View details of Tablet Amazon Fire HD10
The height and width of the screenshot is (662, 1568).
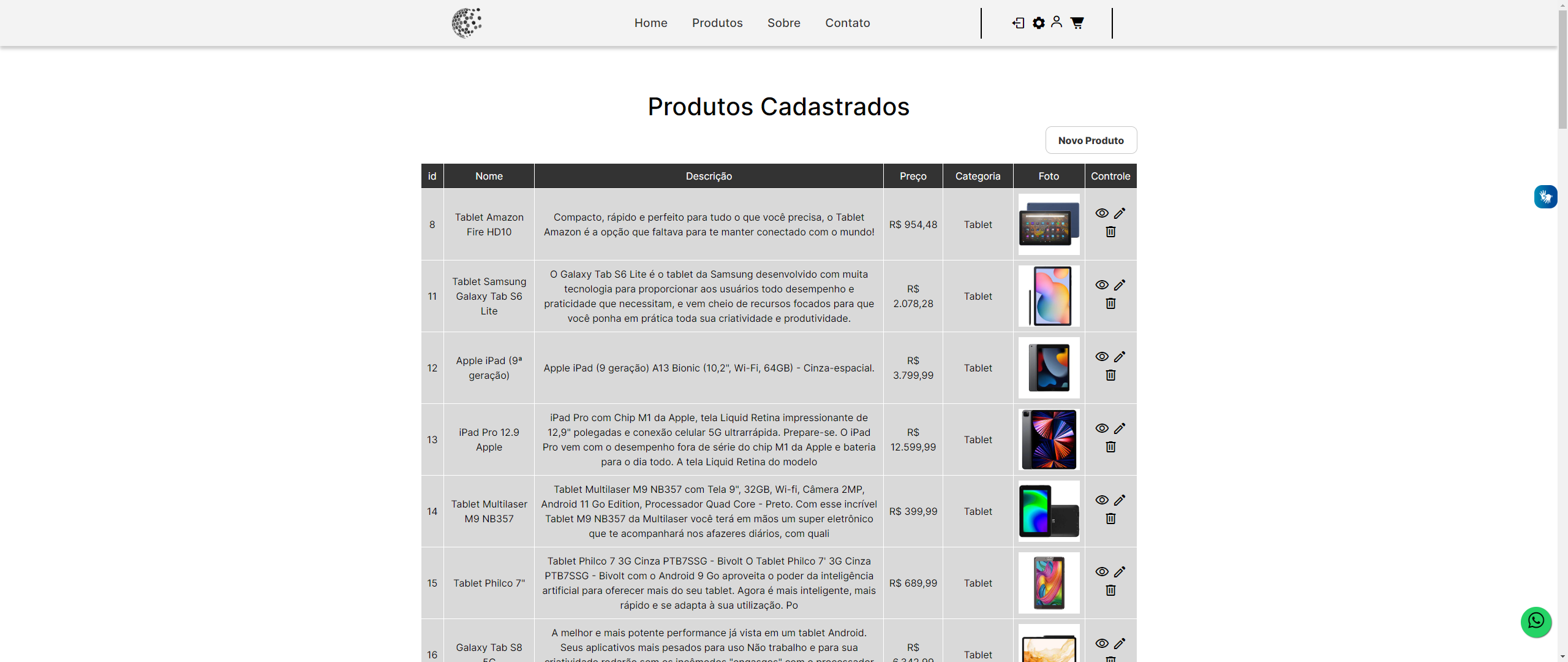[1102, 213]
